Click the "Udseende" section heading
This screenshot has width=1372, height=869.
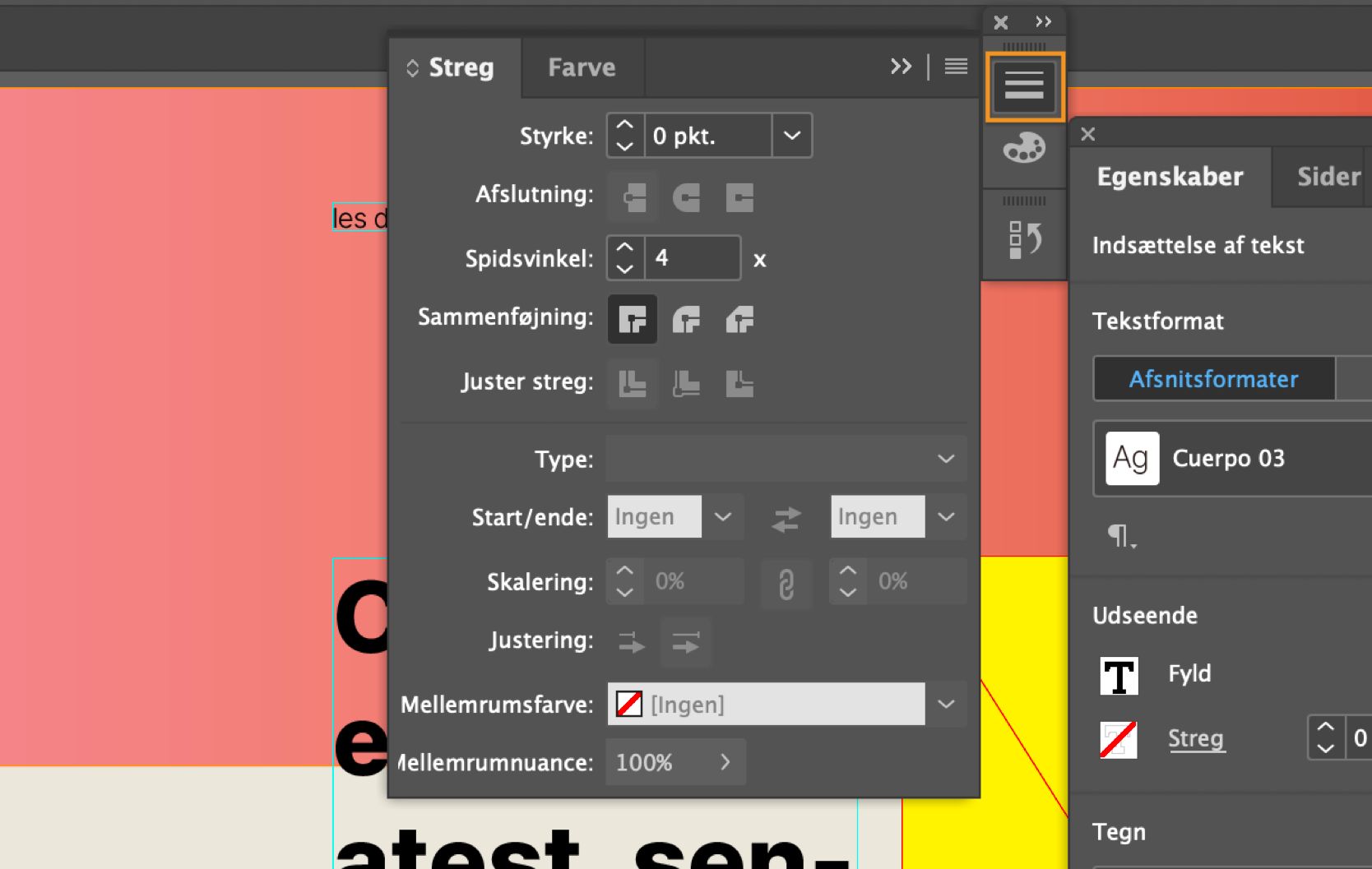pyautogui.click(x=1144, y=615)
